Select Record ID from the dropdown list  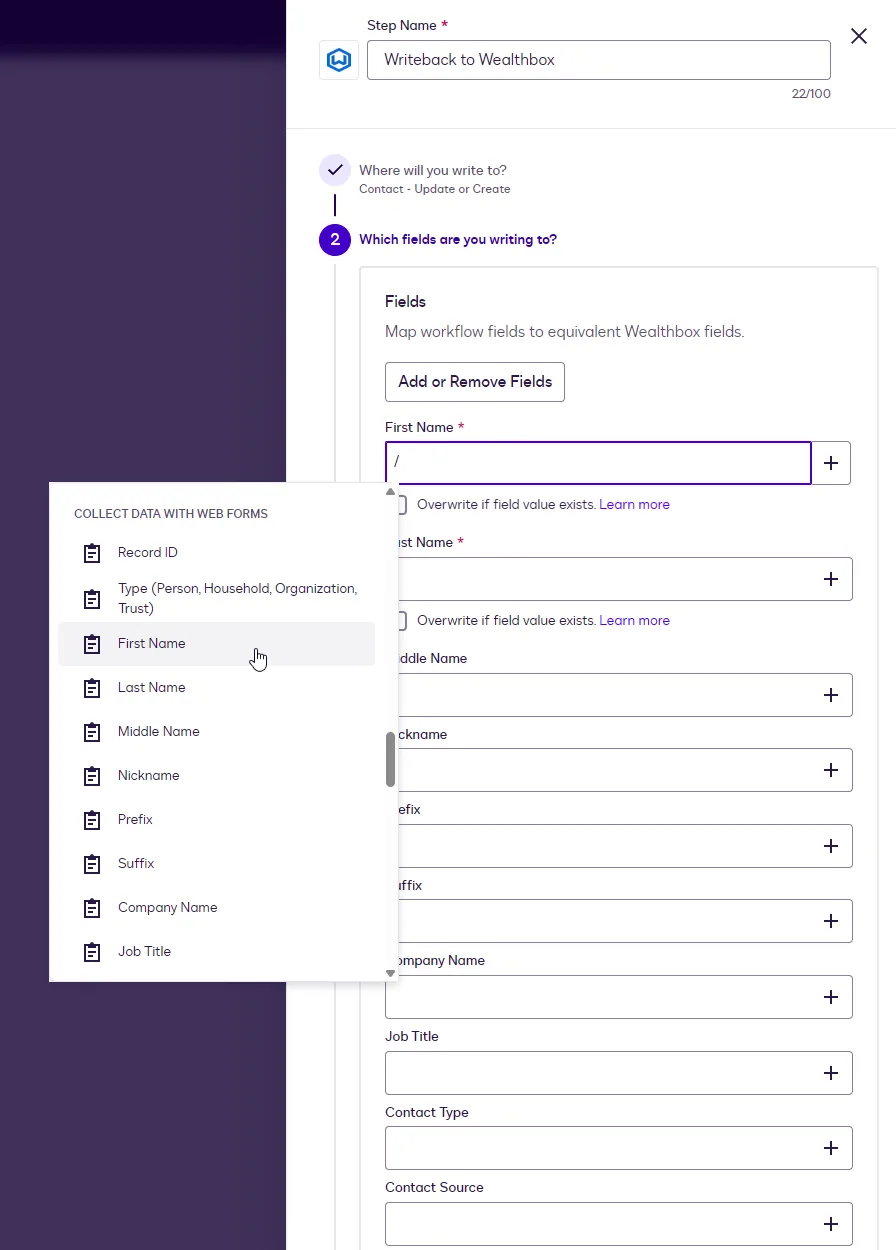[216, 553]
